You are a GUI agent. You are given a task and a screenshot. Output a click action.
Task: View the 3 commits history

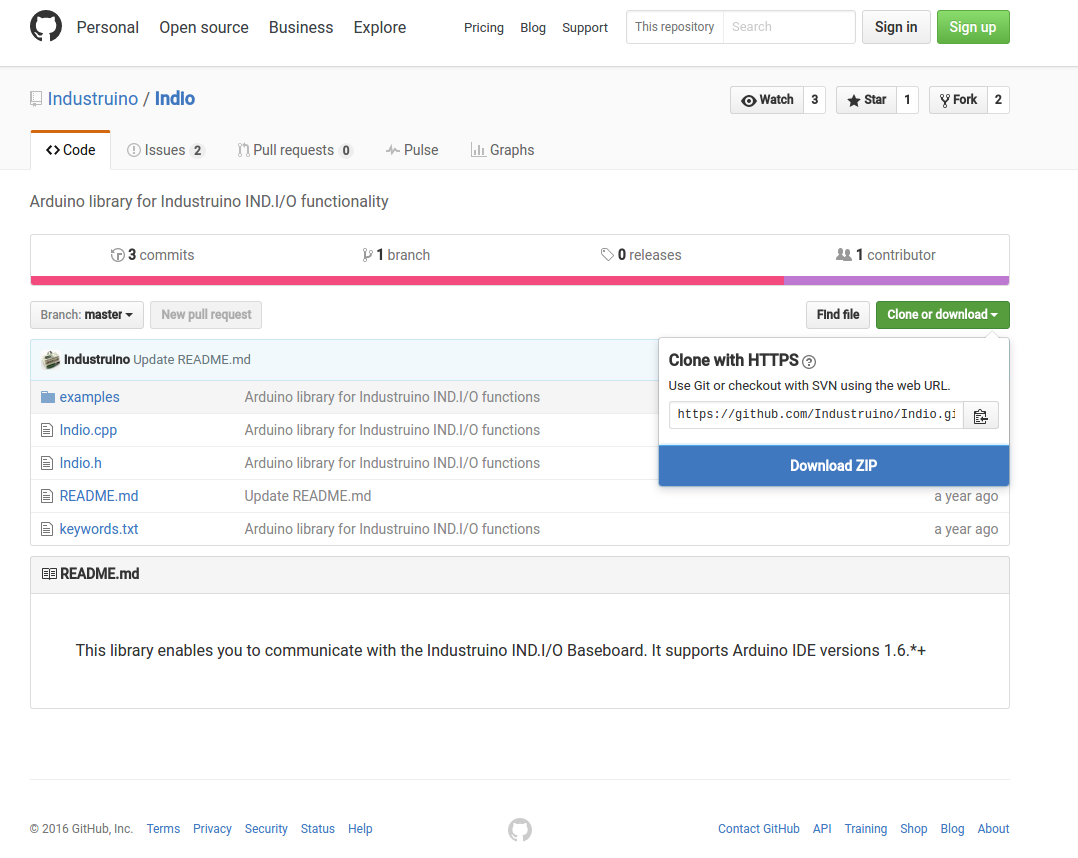(153, 255)
